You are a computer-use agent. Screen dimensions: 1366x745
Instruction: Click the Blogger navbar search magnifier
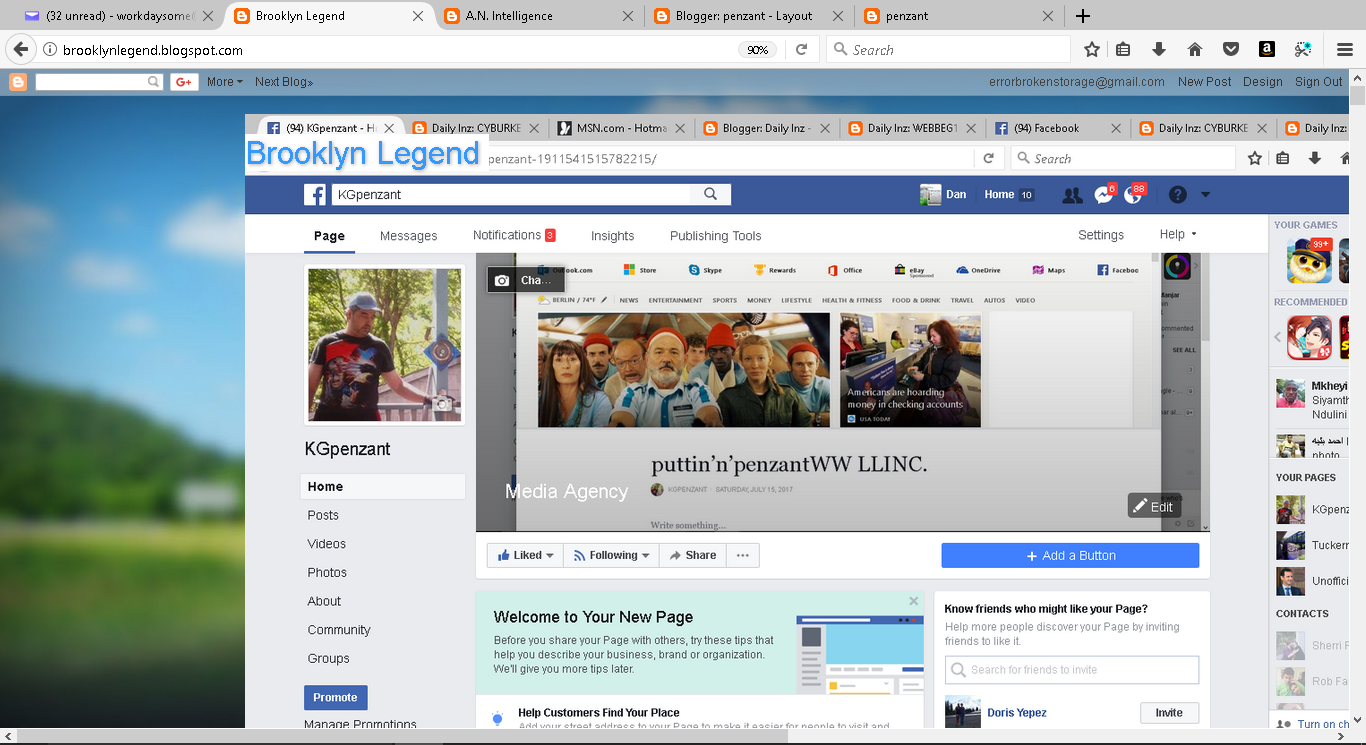coord(154,82)
